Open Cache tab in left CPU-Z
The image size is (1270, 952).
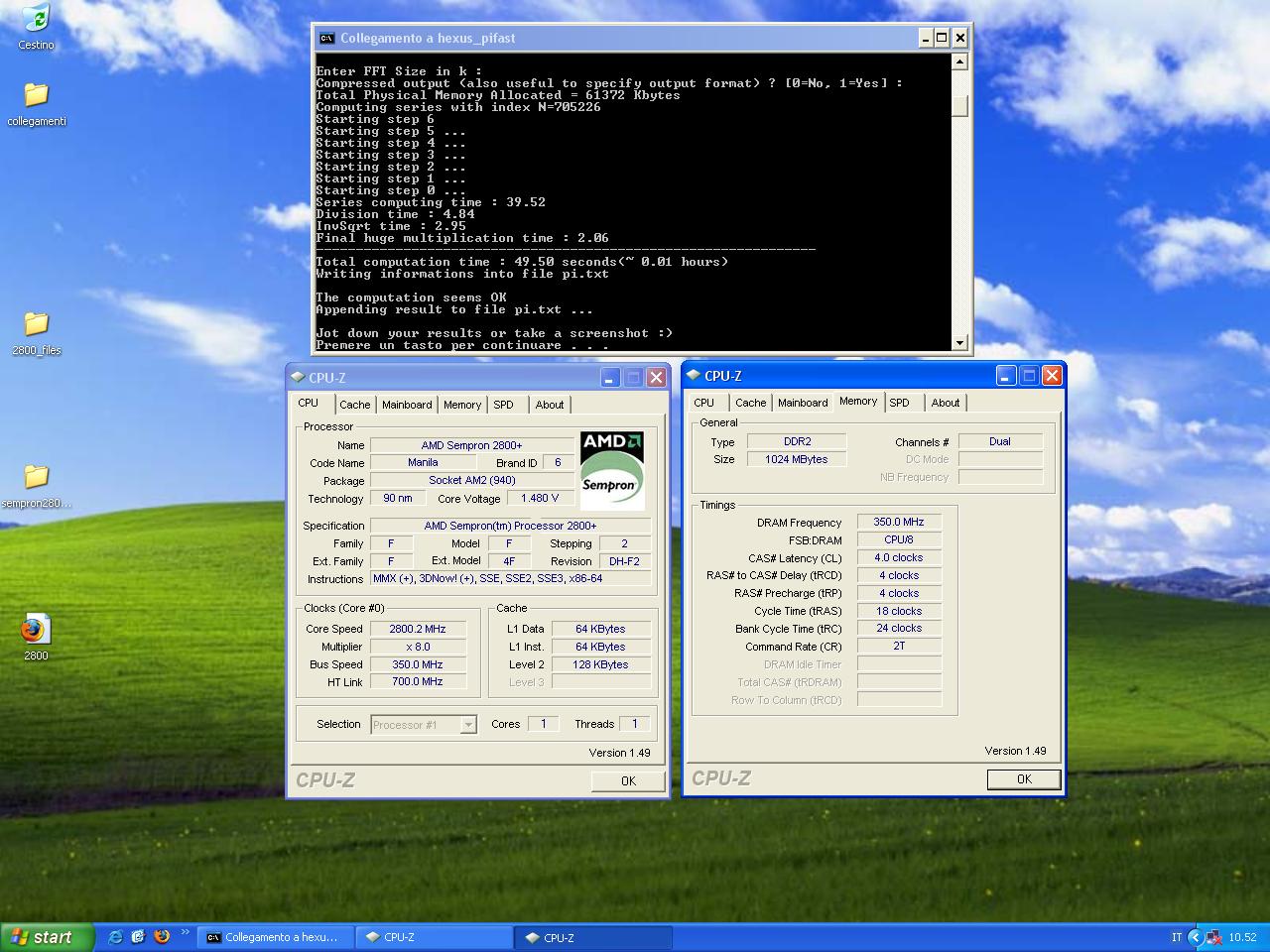(x=354, y=405)
